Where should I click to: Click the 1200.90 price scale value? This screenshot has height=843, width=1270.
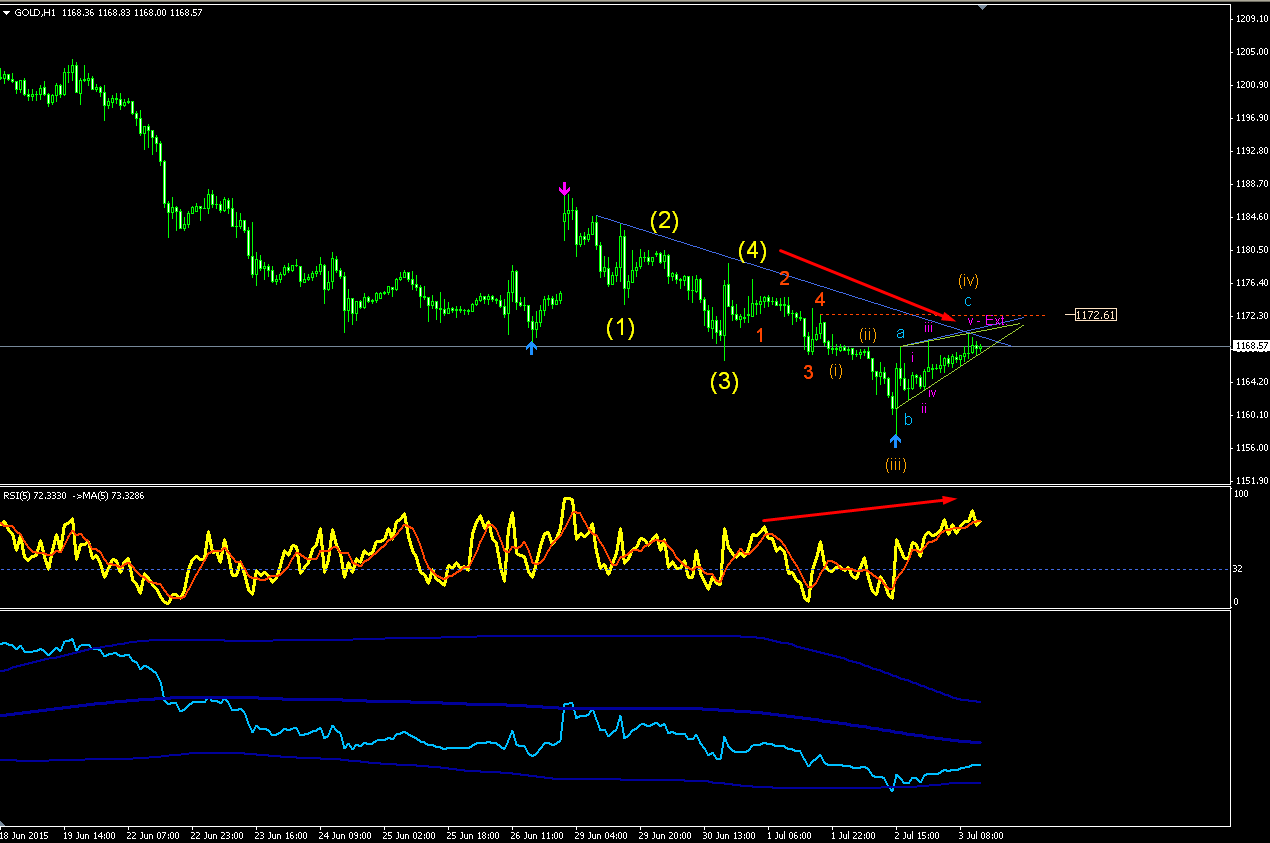point(1251,85)
